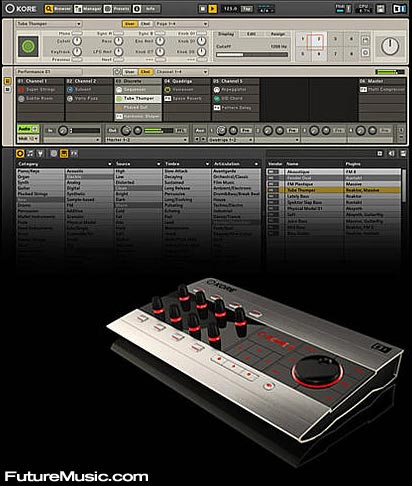Image resolution: width=412 pixels, height=486 pixels.
Task: Click the Tap tempo button
Action: [247, 9]
